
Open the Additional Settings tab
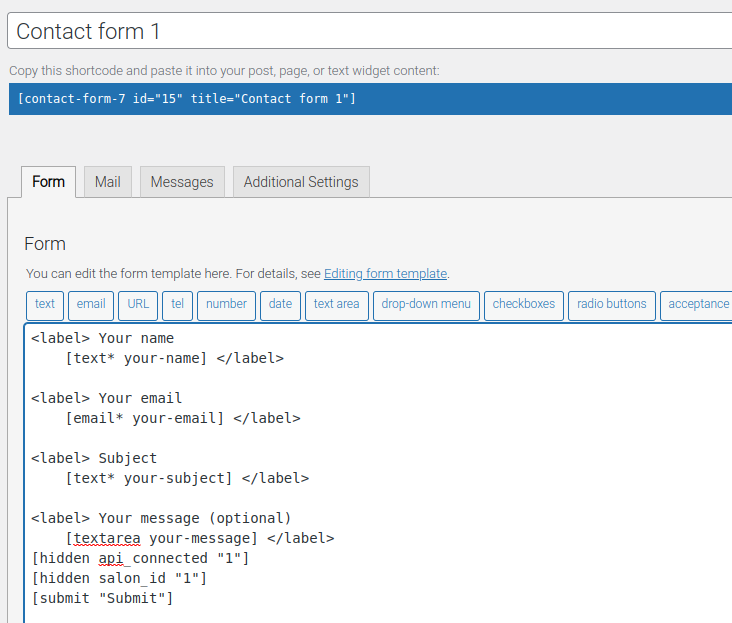[x=301, y=182]
